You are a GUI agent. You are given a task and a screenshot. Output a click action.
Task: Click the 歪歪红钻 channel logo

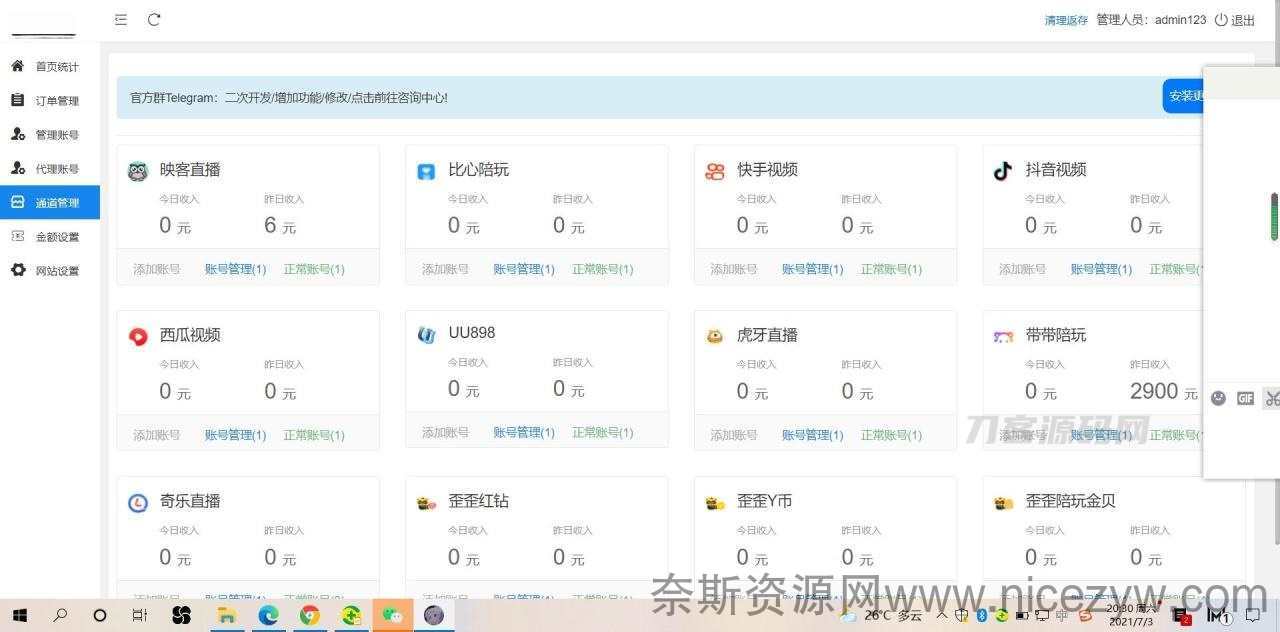point(427,503)
